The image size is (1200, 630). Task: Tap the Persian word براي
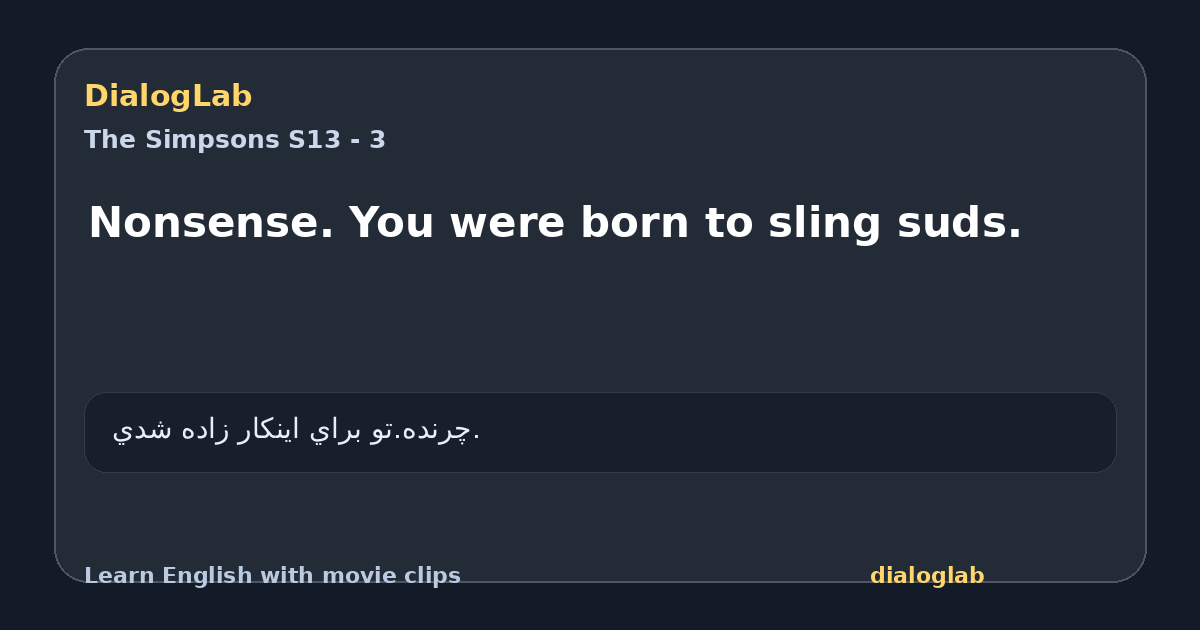330,430
